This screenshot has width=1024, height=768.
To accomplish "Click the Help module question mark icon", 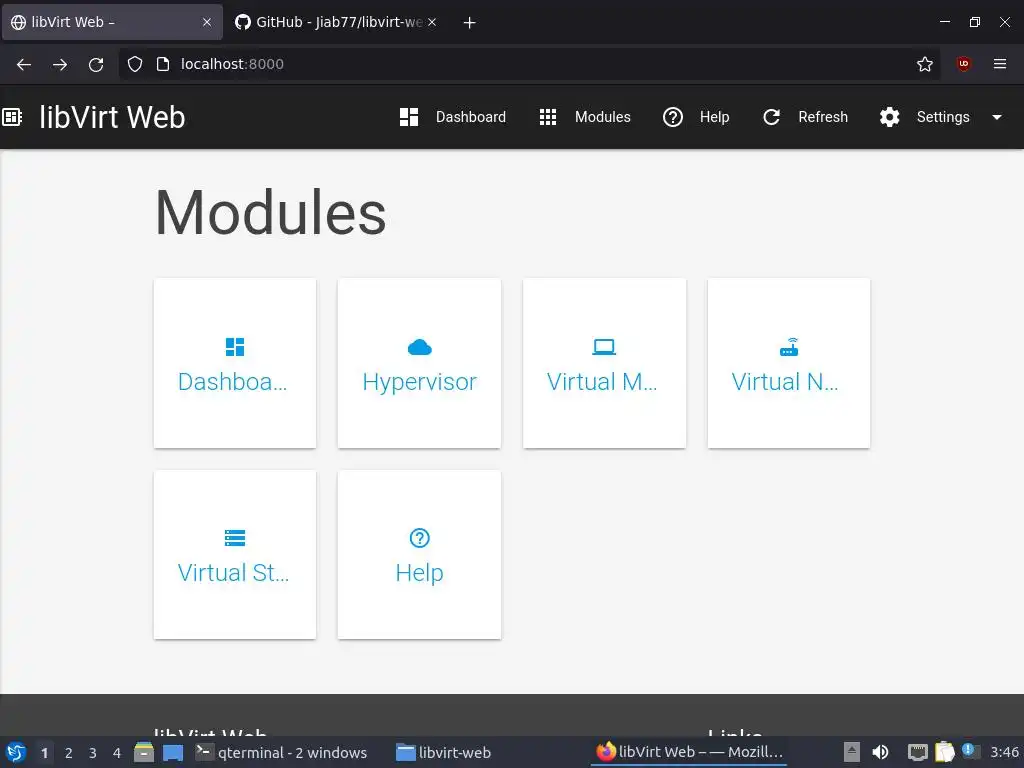I will point(419,538).
